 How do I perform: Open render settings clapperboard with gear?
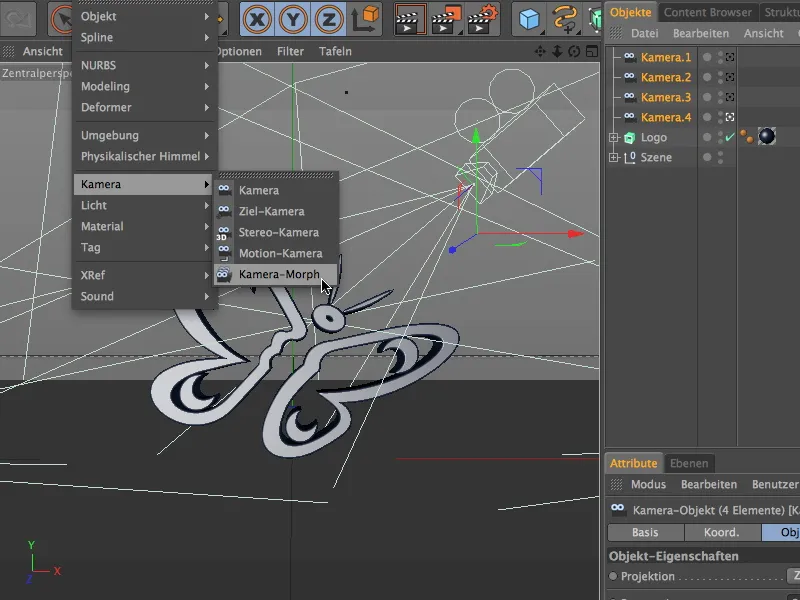click(482, 20)
